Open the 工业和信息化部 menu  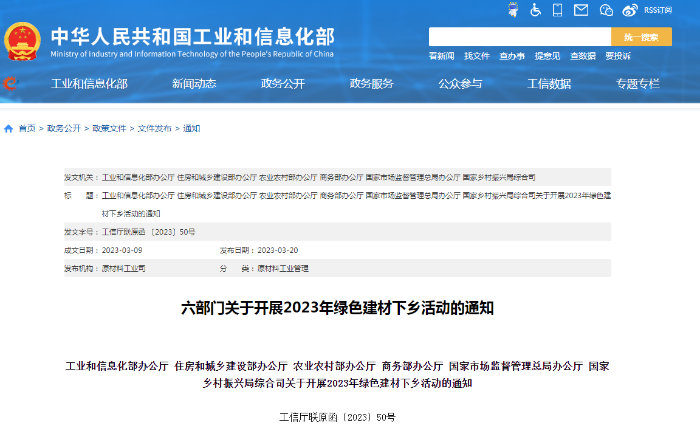pyautogui.click(x=89, y=84)
